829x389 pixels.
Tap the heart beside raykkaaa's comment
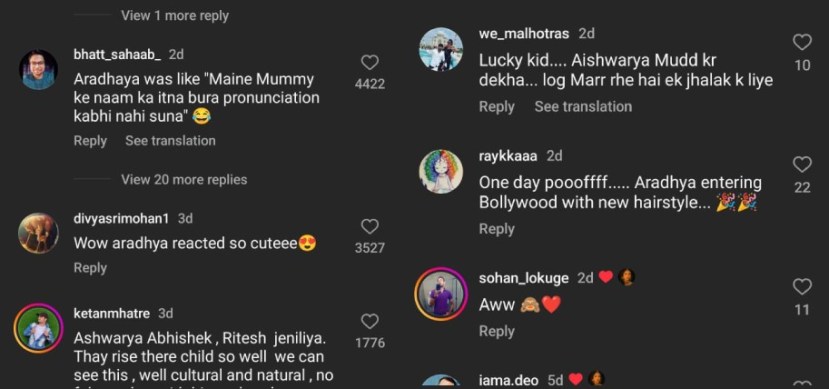802,165
